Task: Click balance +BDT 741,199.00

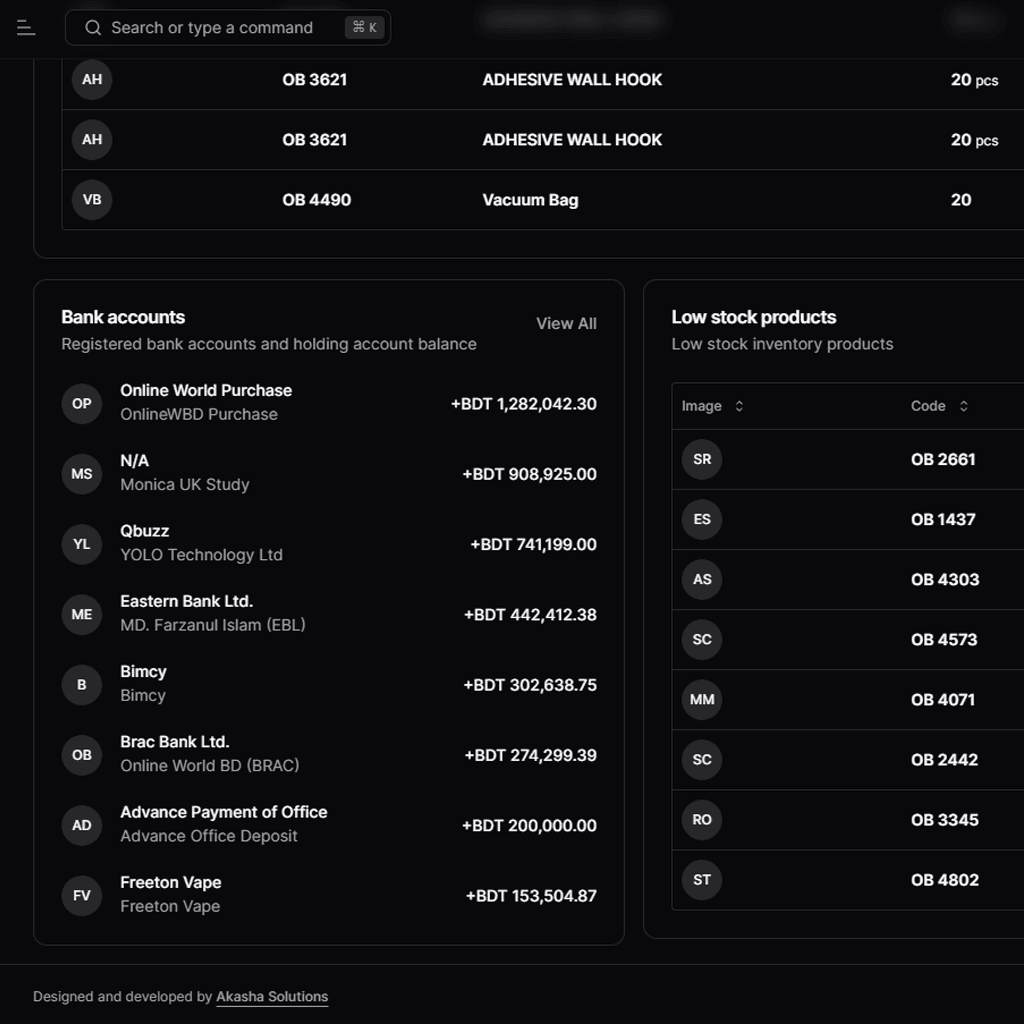Action: 534,544
